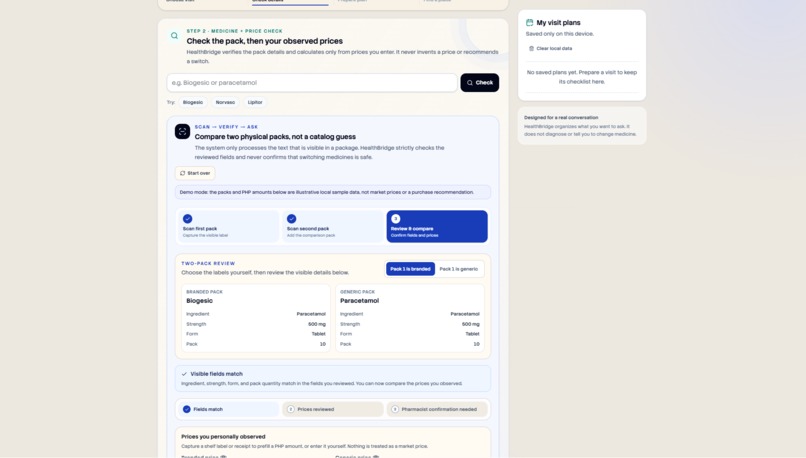
Task: Click the Paracetamol generic pack title
Action: click(x=359, y=301)
